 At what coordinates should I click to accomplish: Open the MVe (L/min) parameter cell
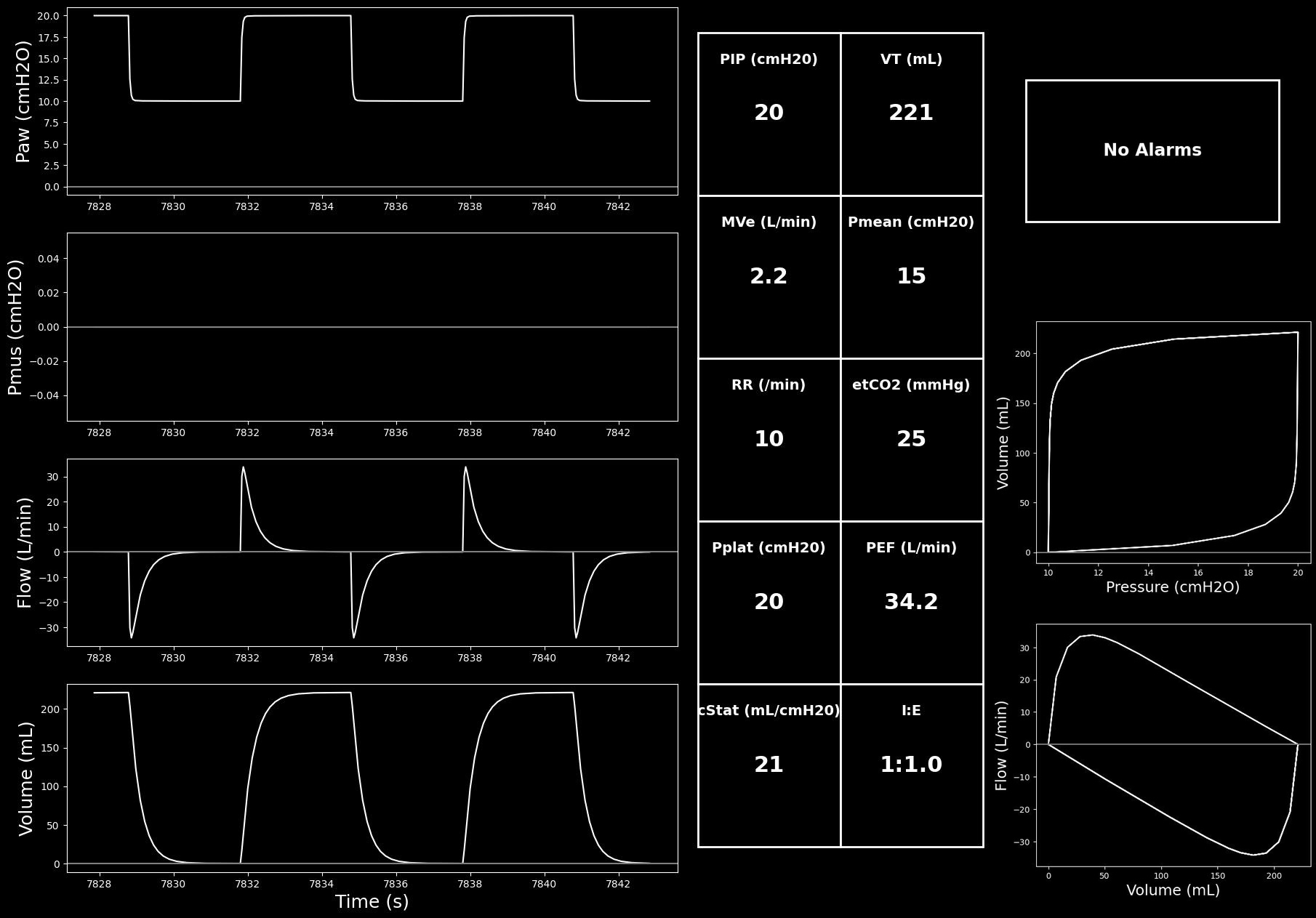point(769,277)
